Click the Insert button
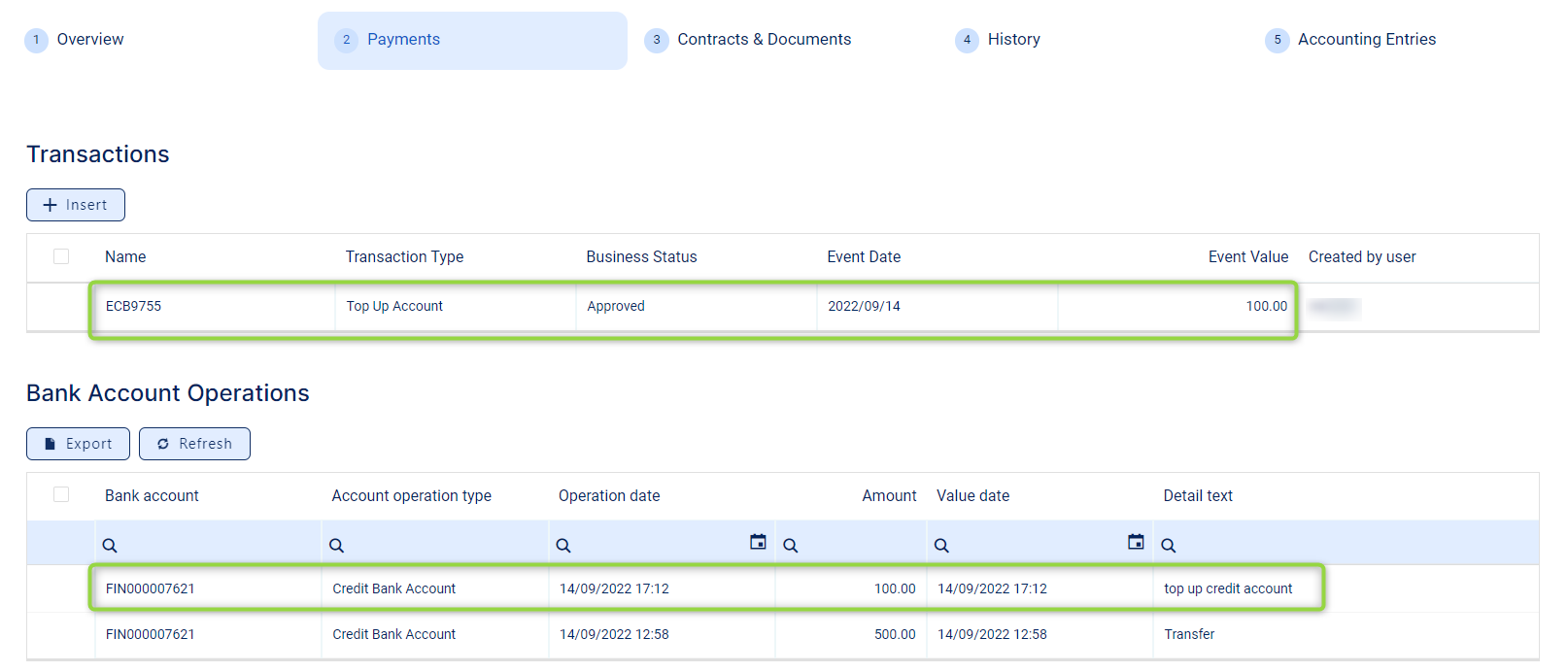 (76, 205)
